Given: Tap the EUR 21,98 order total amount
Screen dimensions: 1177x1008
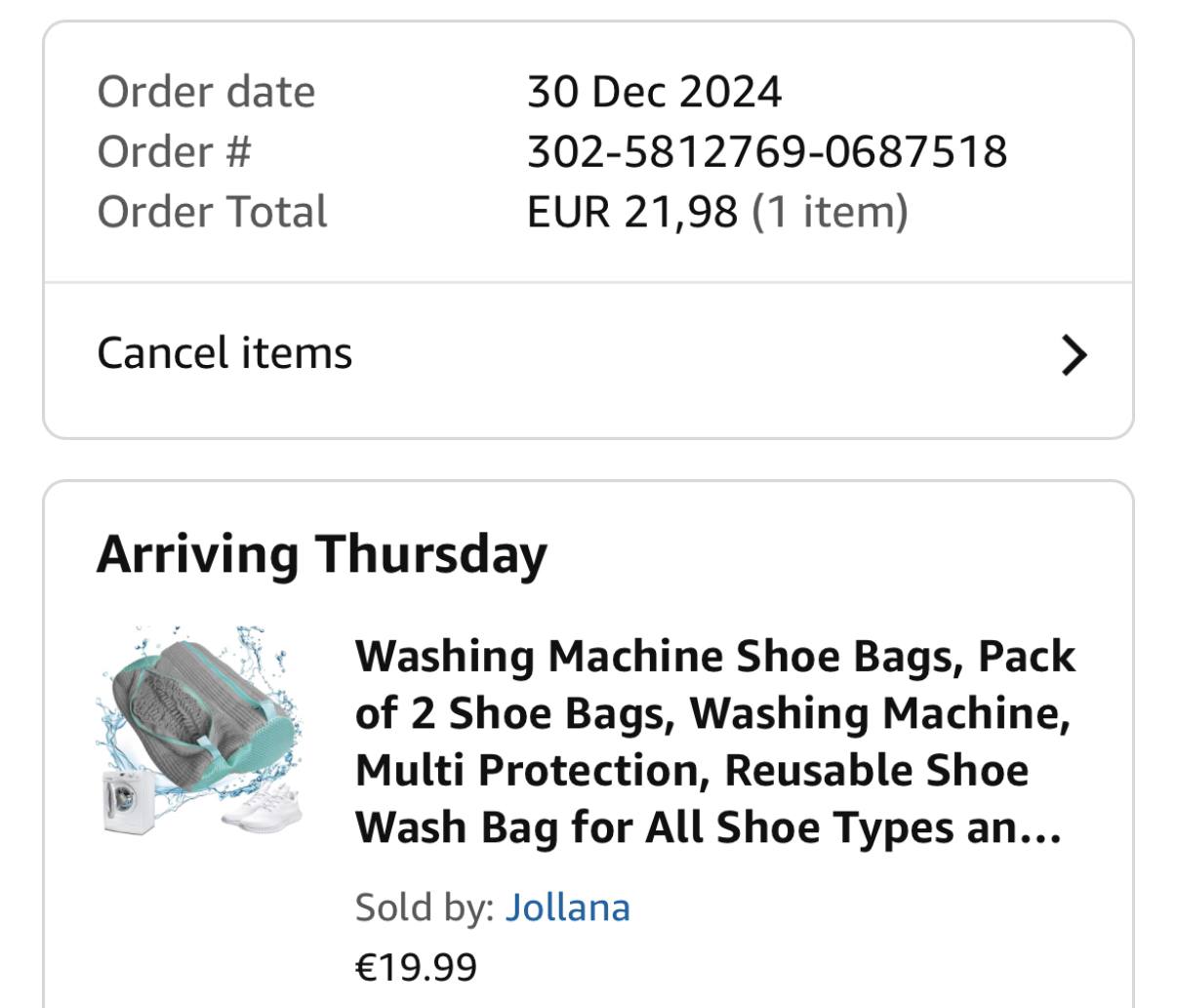Looking at the screenshot, I should pos(631,212).
